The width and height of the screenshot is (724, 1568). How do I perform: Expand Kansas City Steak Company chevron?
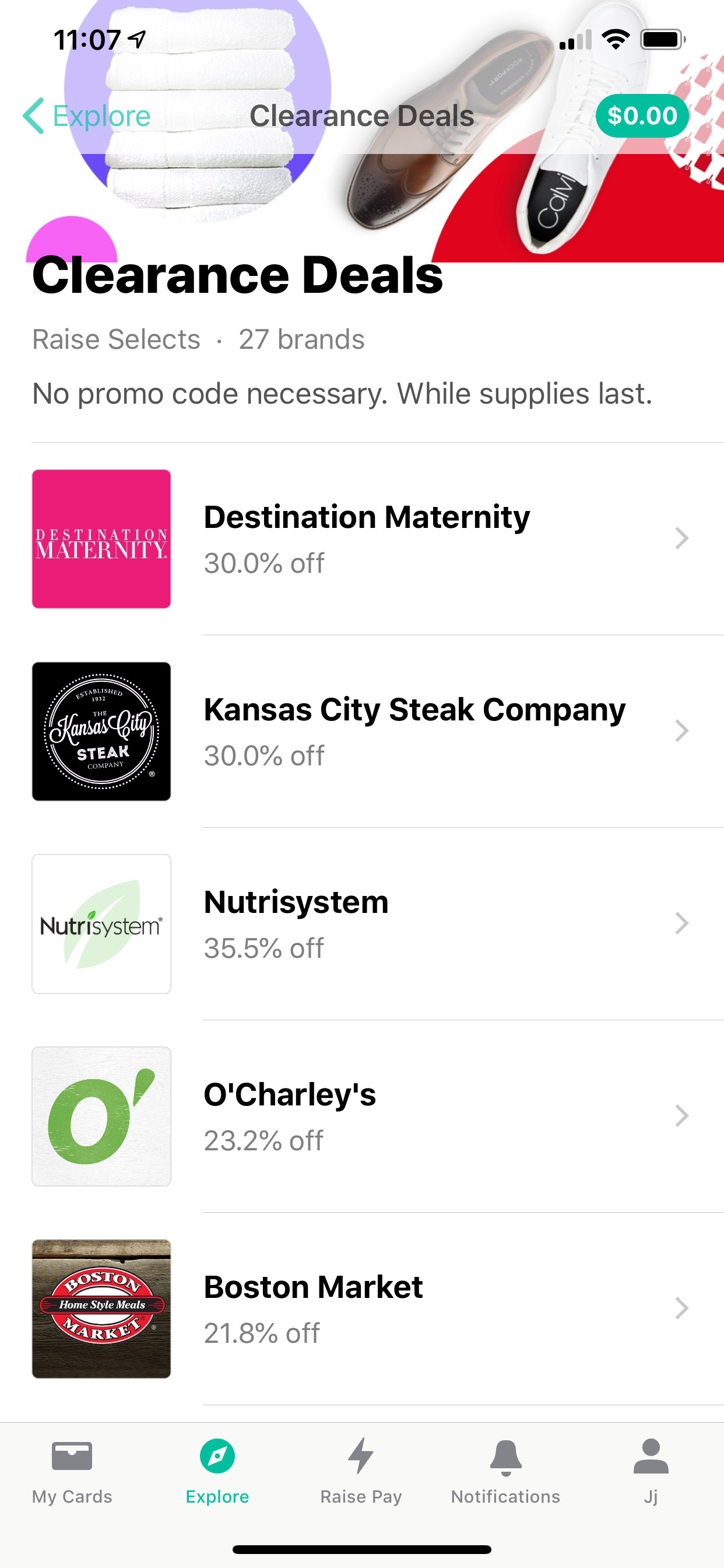point(681,730)
